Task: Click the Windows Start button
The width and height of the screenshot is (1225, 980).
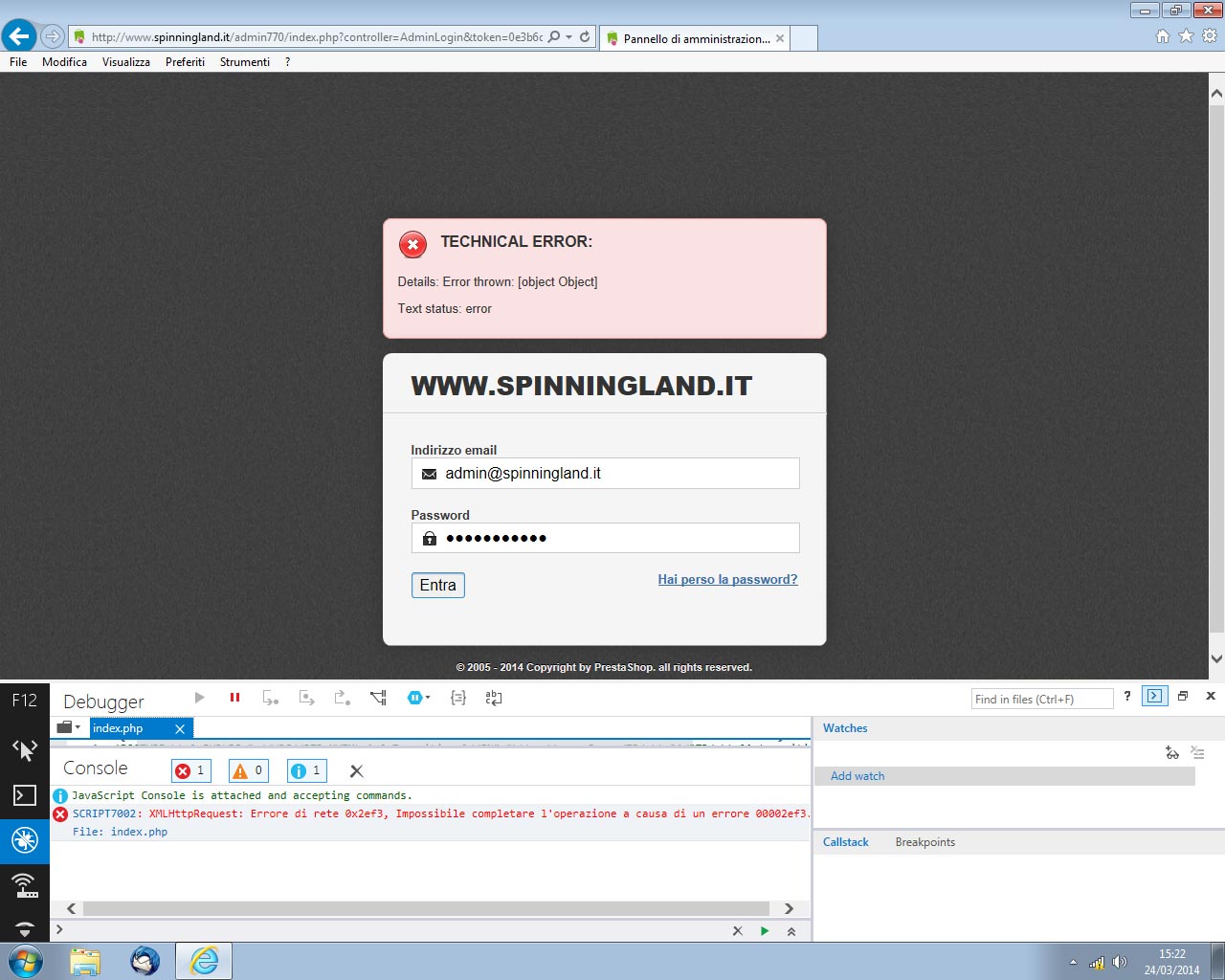Action: (26, 961)
